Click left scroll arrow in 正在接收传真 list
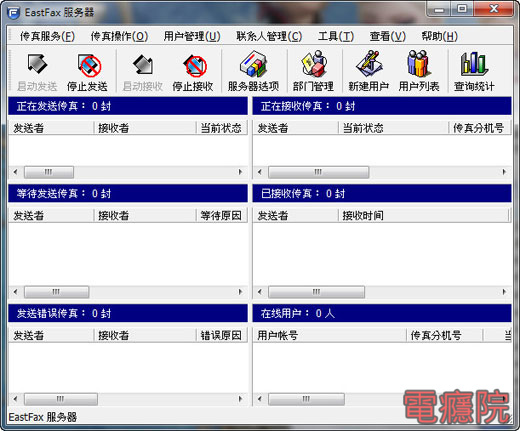Screen dimensions: 520x431 (x=260, y=172)
